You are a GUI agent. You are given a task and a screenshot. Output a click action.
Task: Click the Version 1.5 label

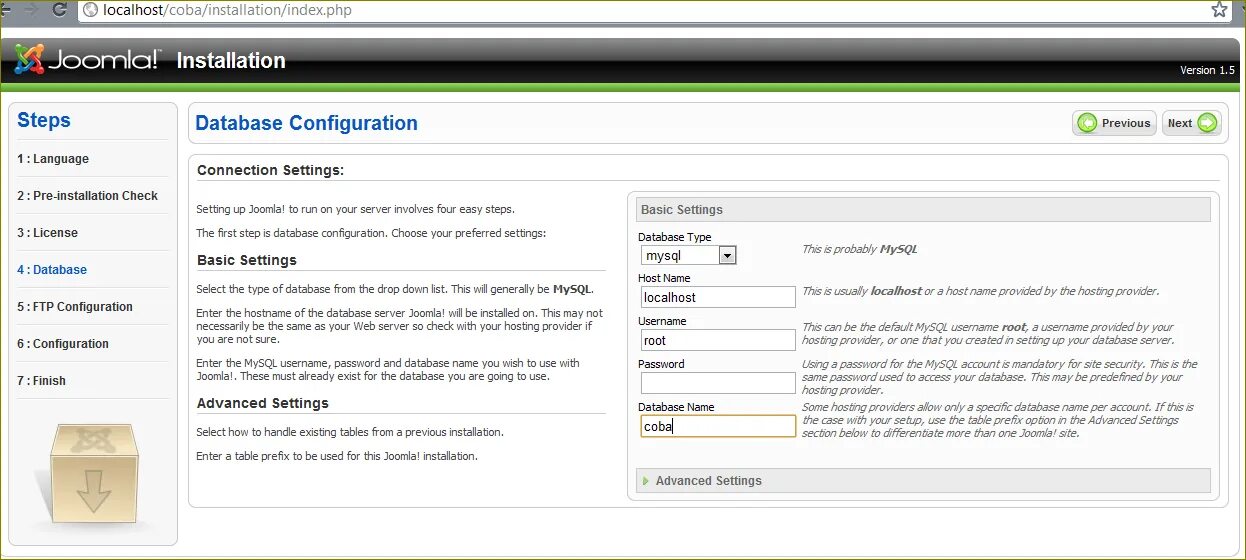[1208, 70]
